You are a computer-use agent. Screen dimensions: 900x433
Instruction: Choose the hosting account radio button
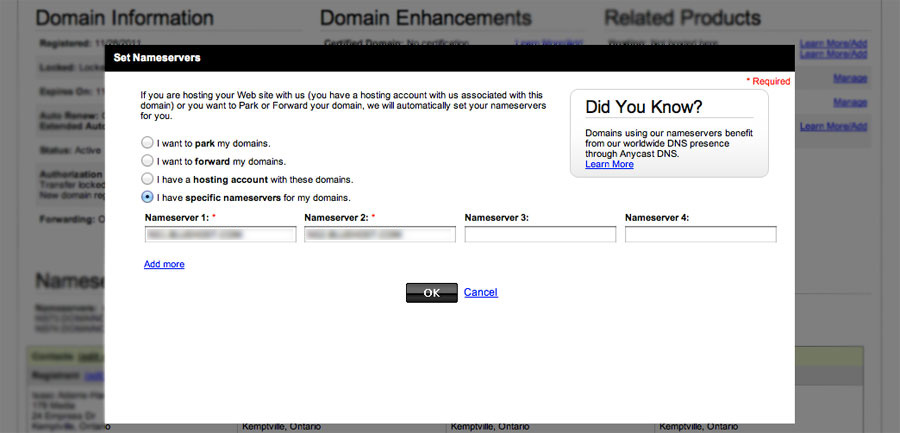(148, 179)
